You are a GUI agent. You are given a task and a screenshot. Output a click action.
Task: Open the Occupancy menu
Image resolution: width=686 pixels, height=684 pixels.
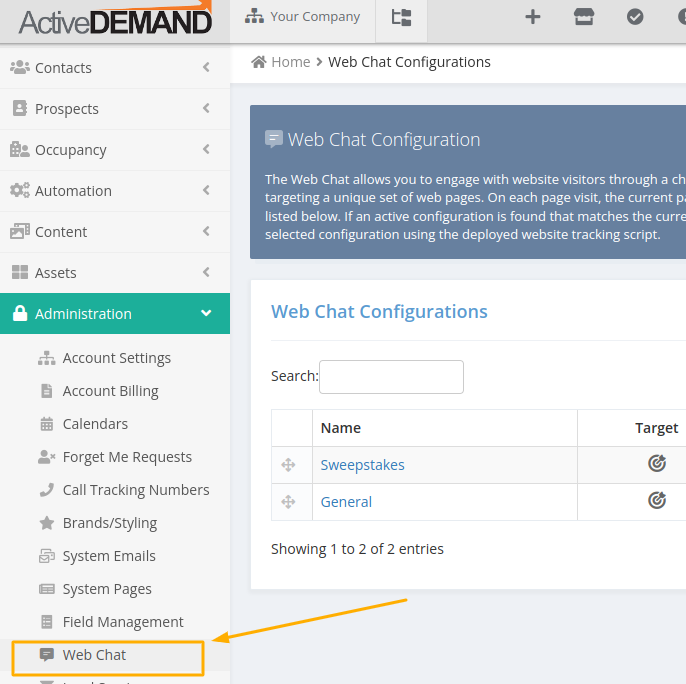coord(115,150)
